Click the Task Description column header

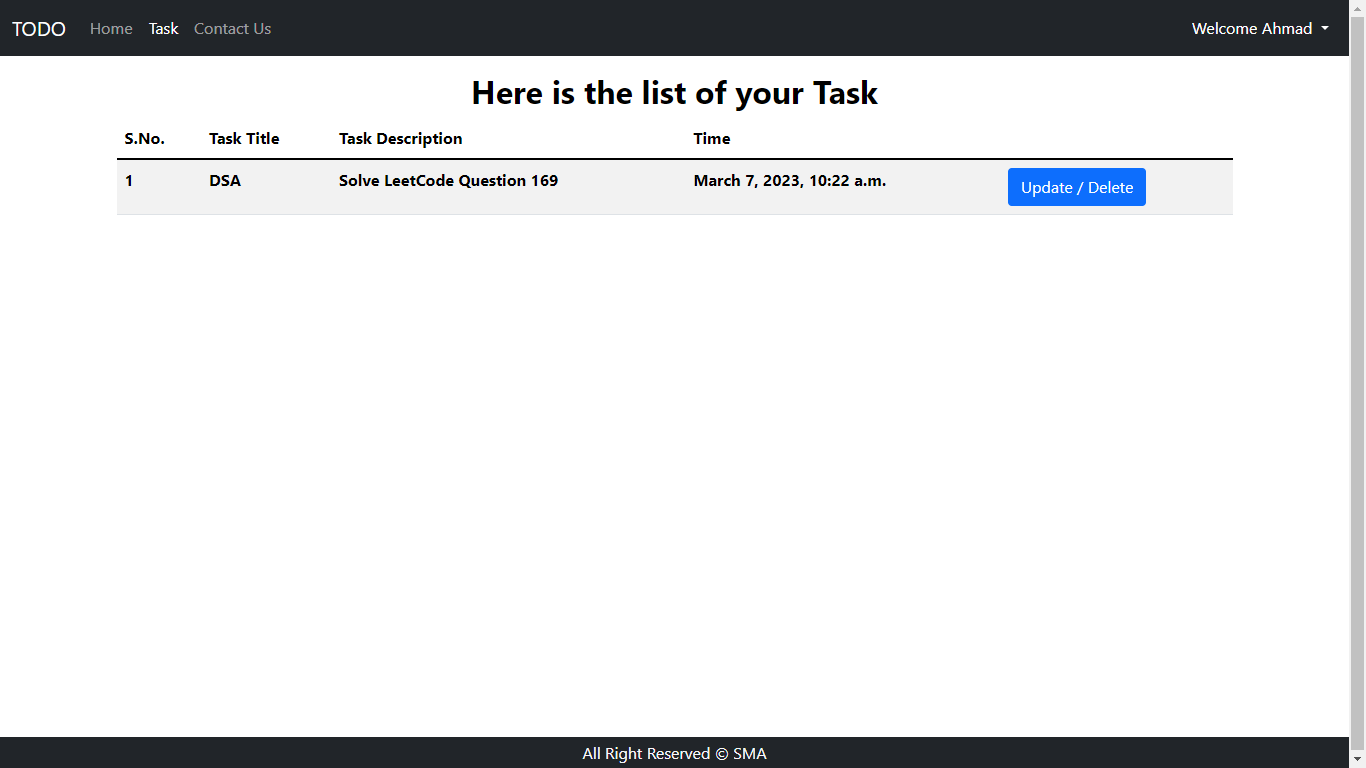(x=400, y=139)
